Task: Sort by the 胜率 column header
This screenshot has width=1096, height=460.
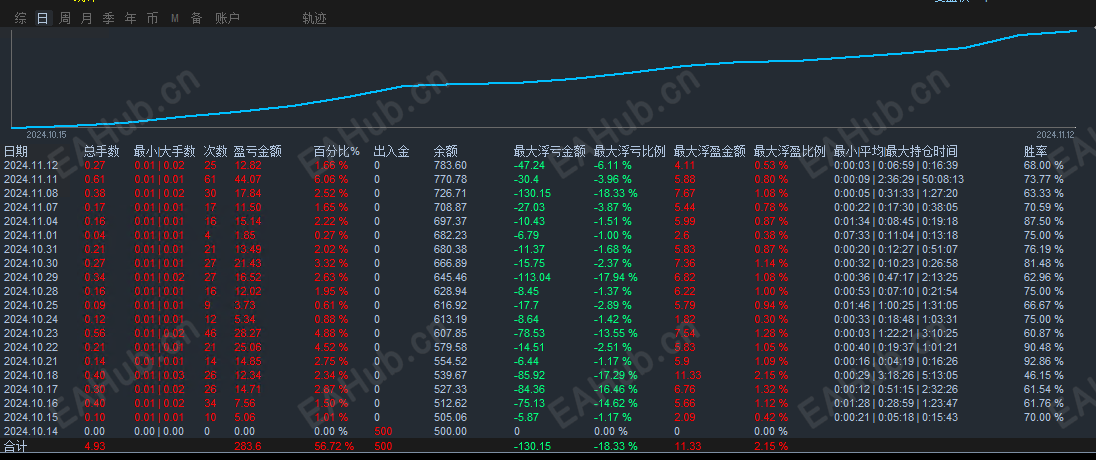Action: (1035, 151)
